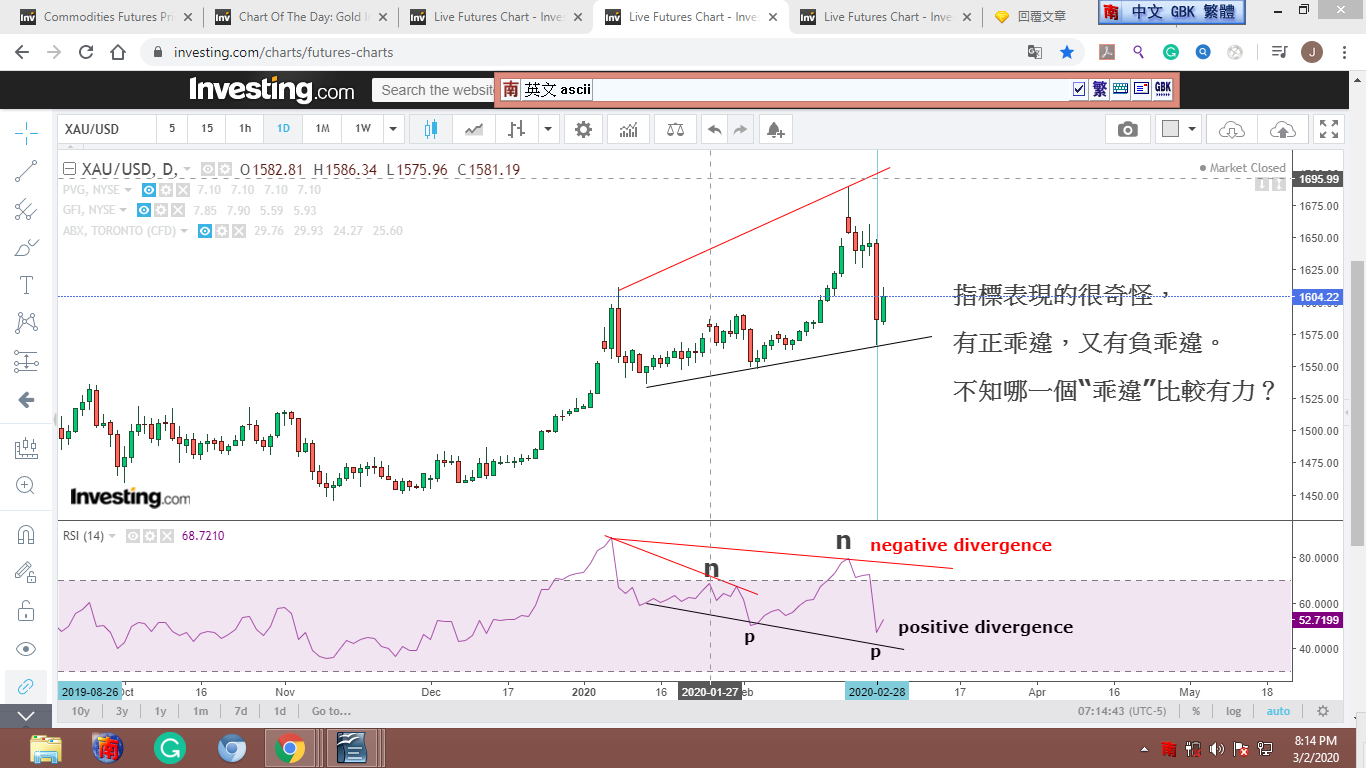Click the back arrow in left toolbar

click(x=27, y=400)
